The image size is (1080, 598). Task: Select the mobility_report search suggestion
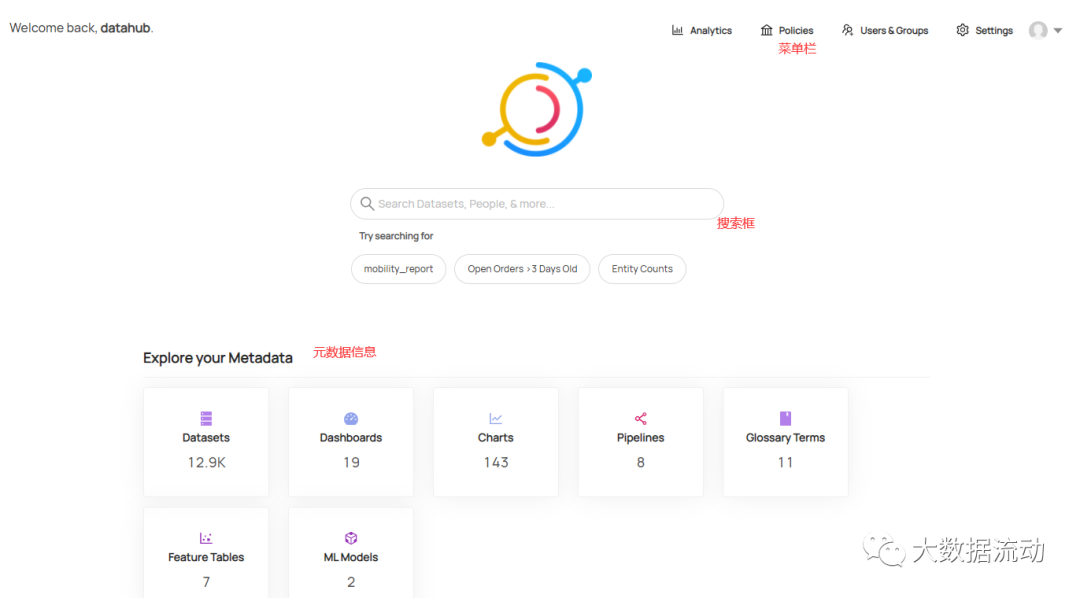(399, 269)
